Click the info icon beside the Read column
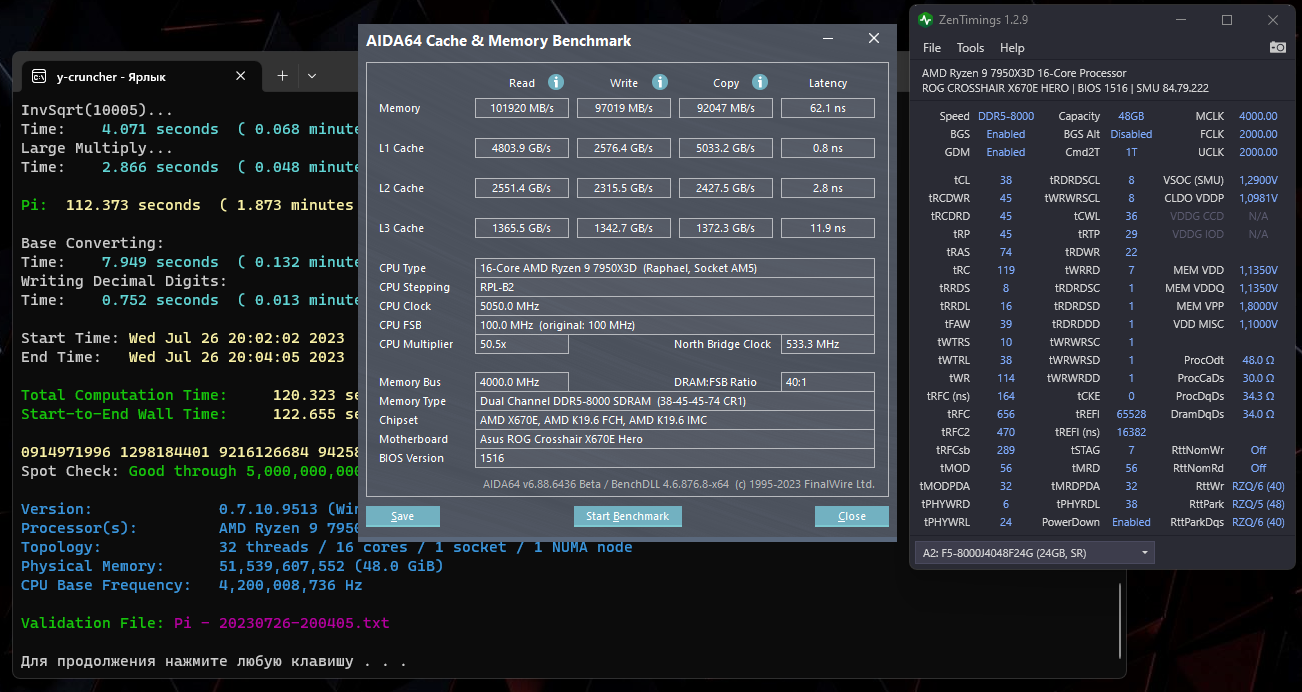The width and height of the screenshot is (1302, 692). (x=556, y=83)
